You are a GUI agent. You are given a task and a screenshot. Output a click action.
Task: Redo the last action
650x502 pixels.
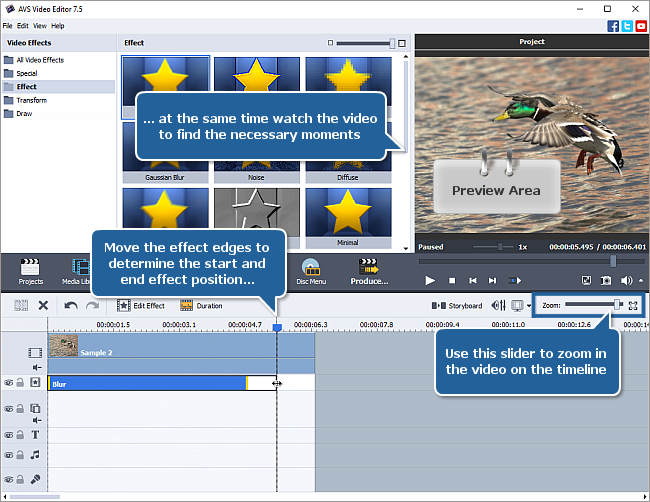click(x=92, y=306)
